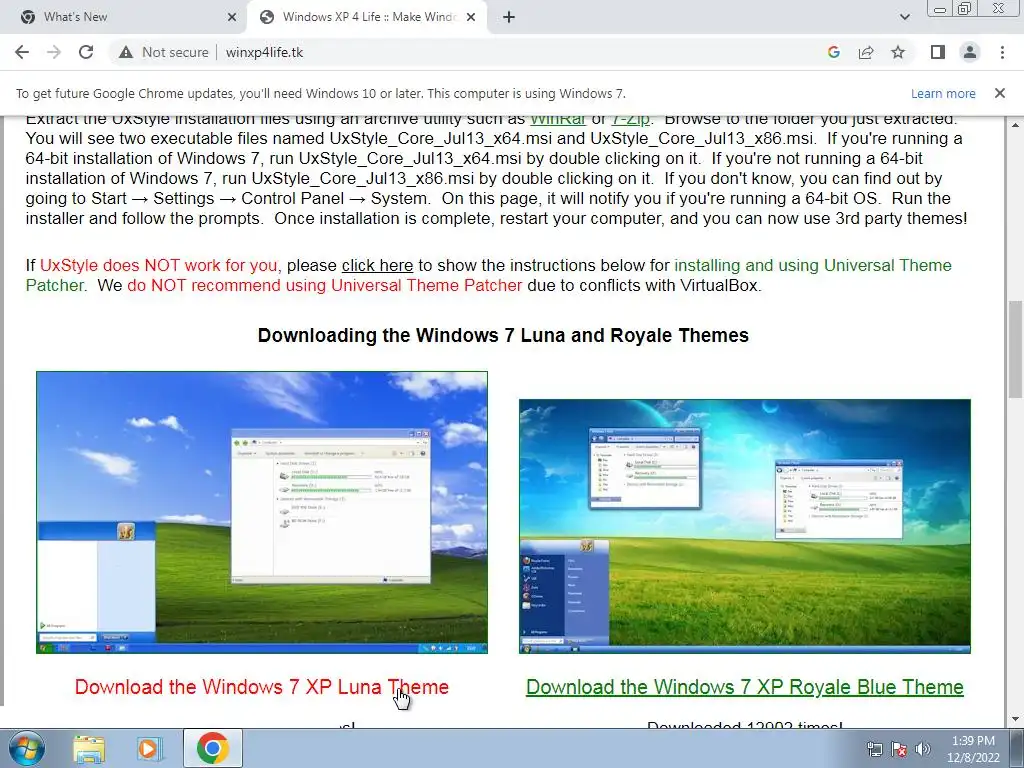Bookmark this page with the star icon
The image size is (1024, 768).
click(x=898, y=52)
